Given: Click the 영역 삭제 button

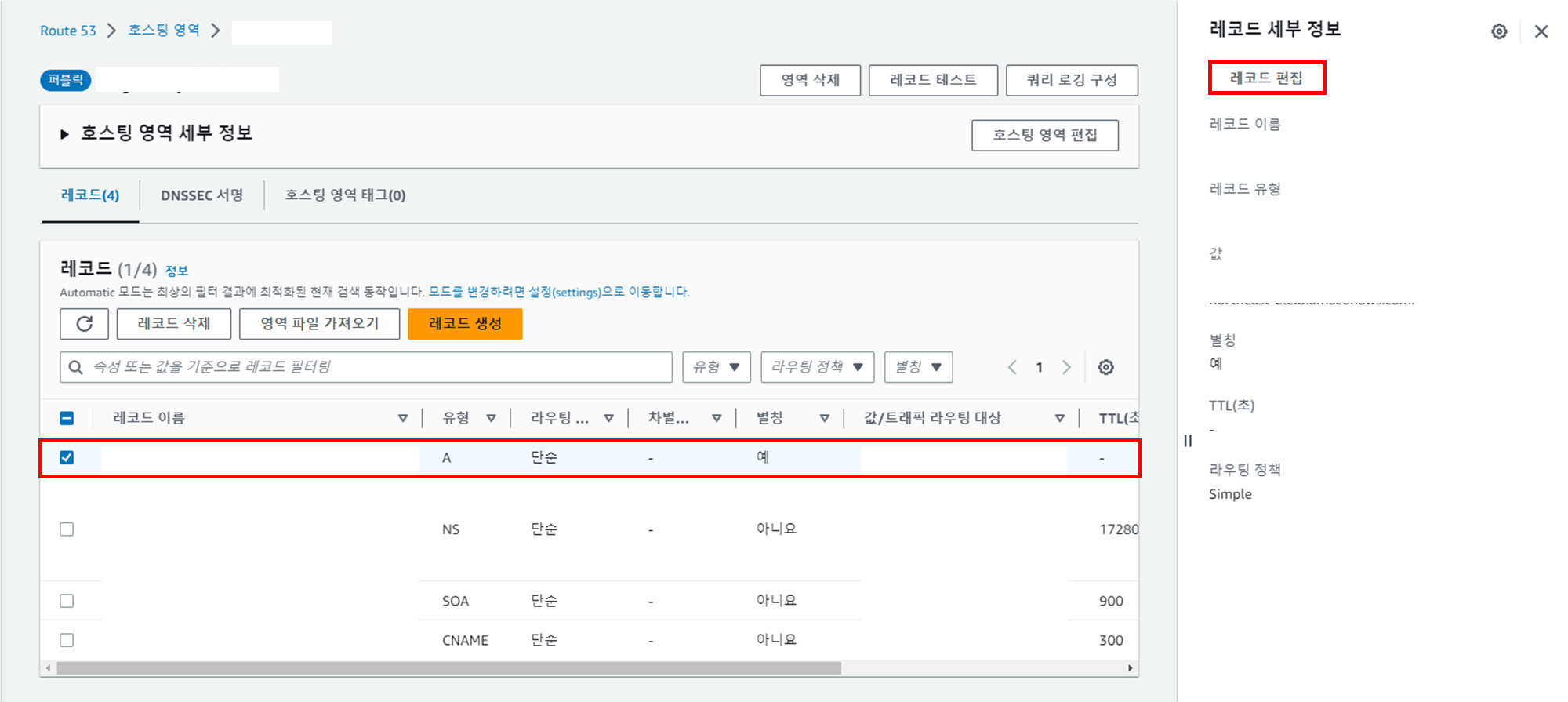Looking at the screenshot, I should 810,80.
